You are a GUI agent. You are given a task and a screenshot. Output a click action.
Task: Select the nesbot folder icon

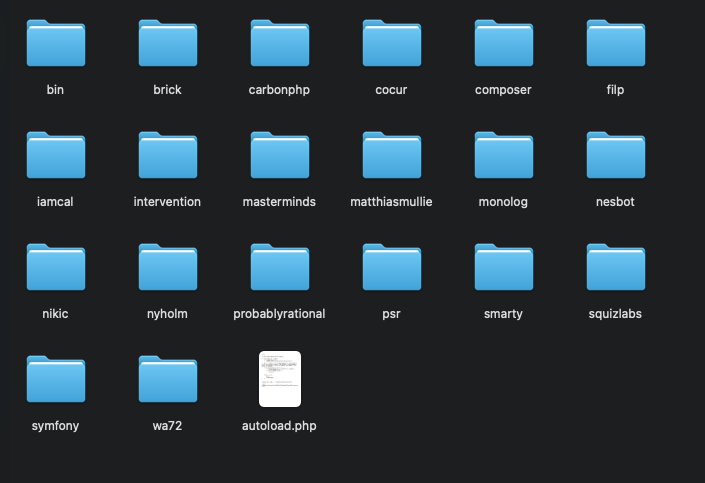click(616, 155)
